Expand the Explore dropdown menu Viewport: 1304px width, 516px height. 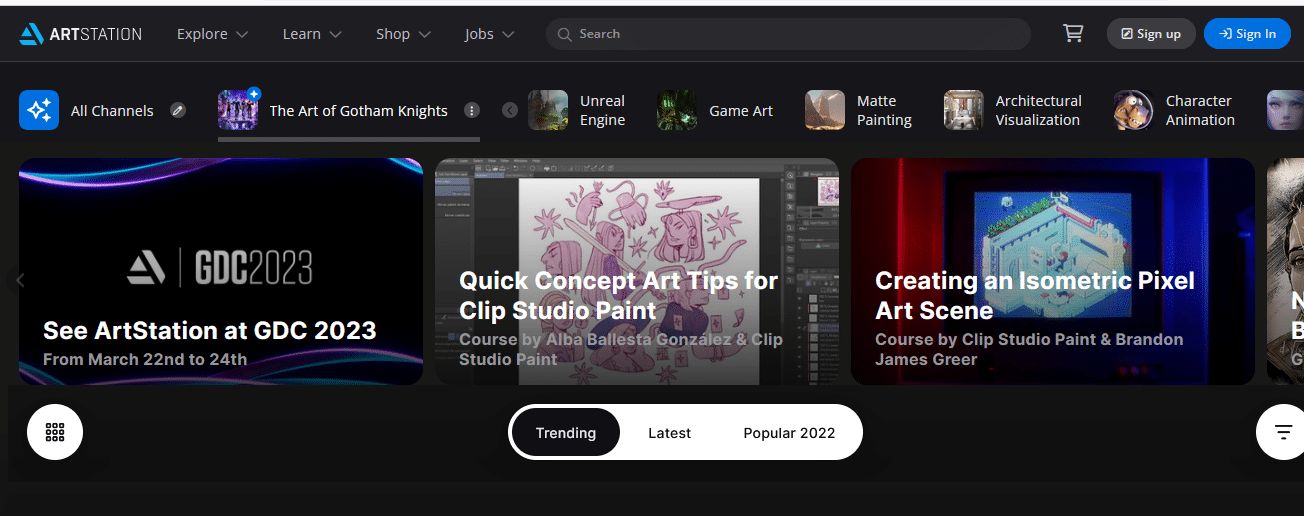pos(212,34)
